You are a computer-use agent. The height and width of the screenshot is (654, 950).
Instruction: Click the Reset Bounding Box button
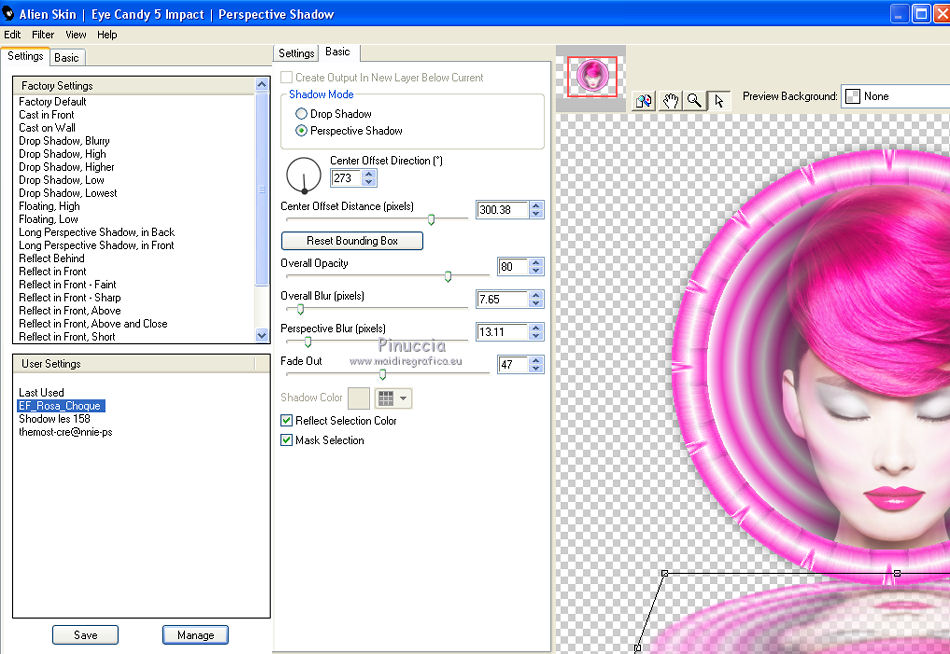click(x=352, y=241)
